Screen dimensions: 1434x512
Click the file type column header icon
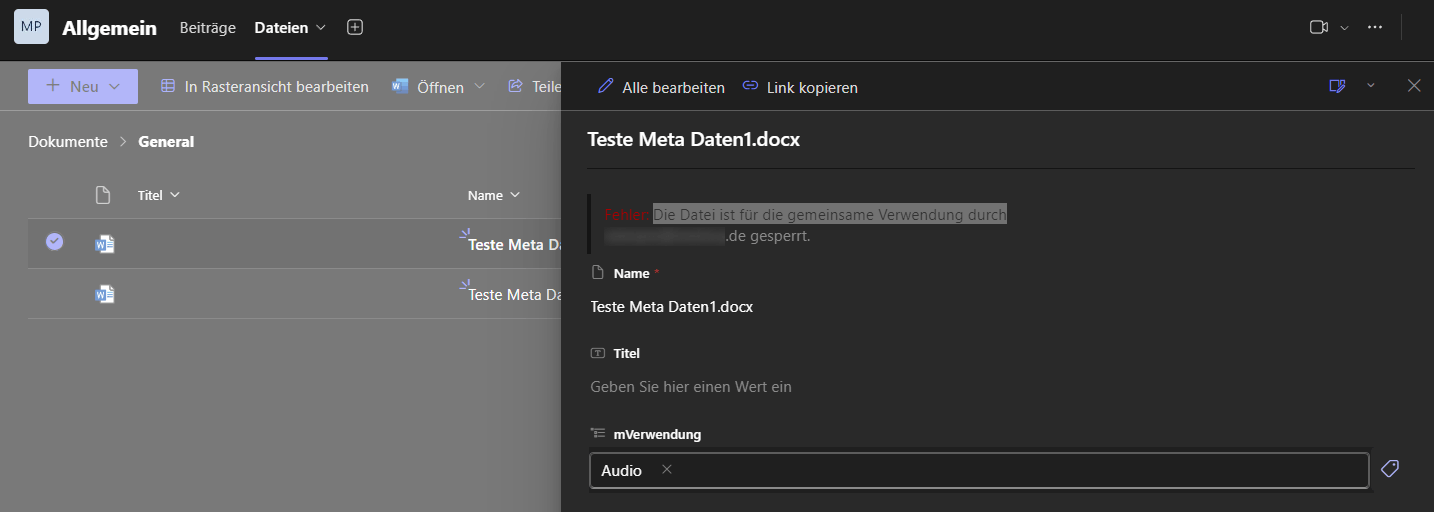[103, 195]
